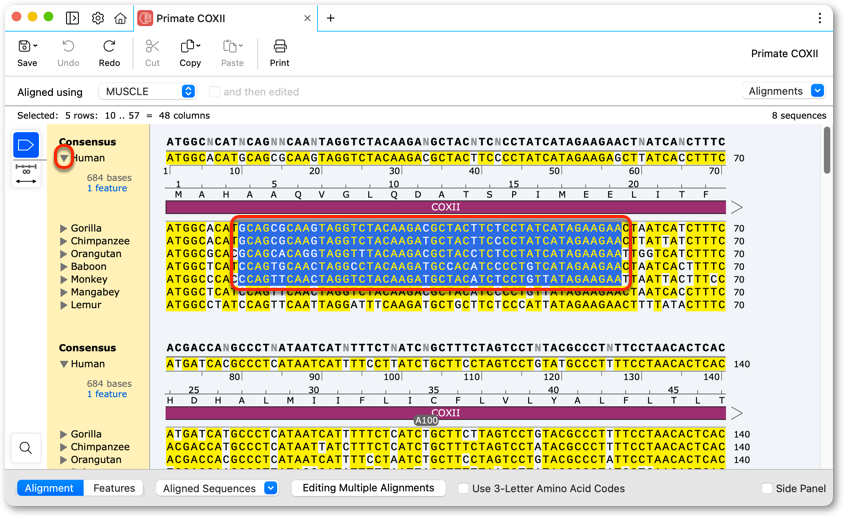The image size is (844, 517).
Task: Open the MUSCLE alignment method dropdown
Action: tap(147, 92)
